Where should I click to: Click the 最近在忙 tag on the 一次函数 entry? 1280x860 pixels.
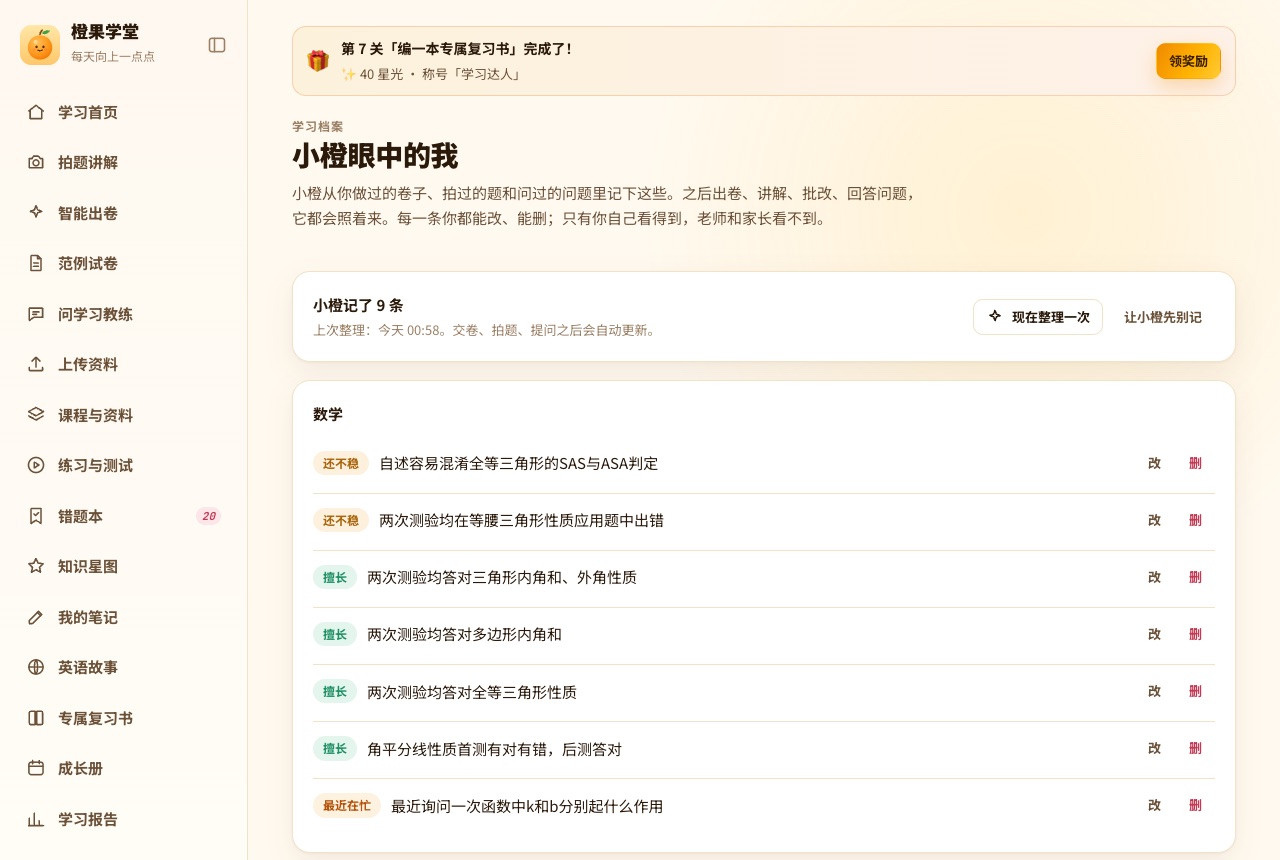[x=347, y=805]
